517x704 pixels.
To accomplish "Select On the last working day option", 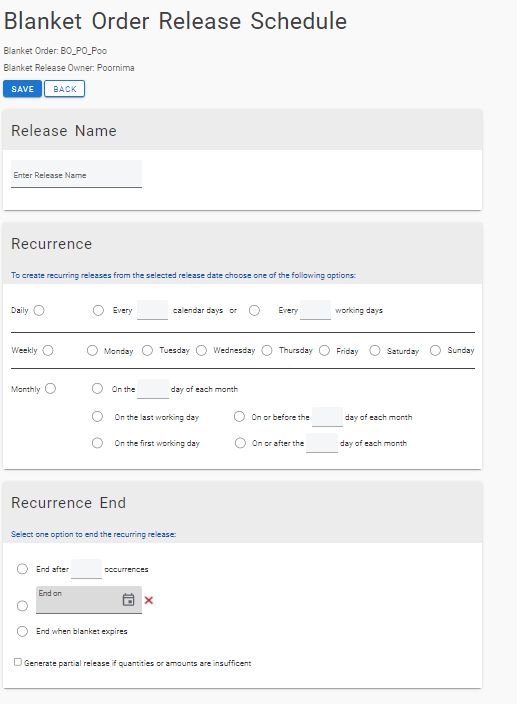I will tap(97, 417).
